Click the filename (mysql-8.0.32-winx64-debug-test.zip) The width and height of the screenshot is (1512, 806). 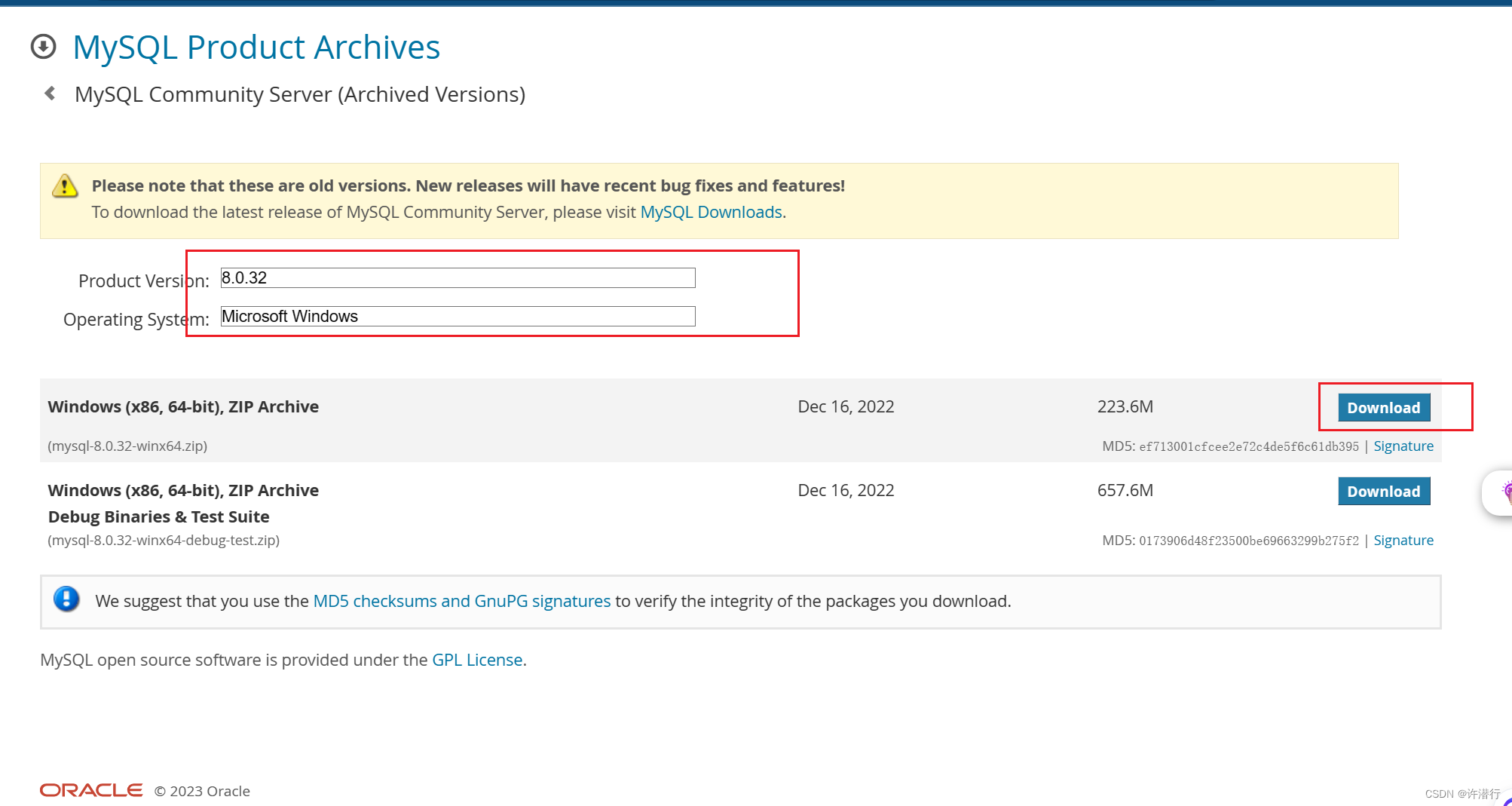[x=164, y=540]
